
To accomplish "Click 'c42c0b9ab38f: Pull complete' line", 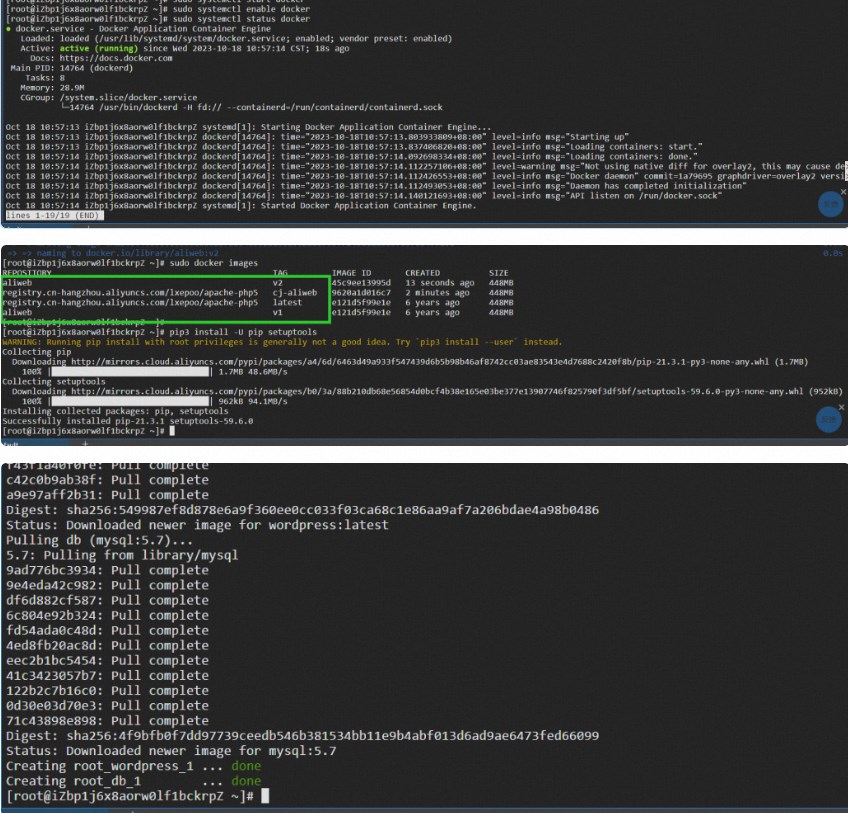I will [107, 480].
